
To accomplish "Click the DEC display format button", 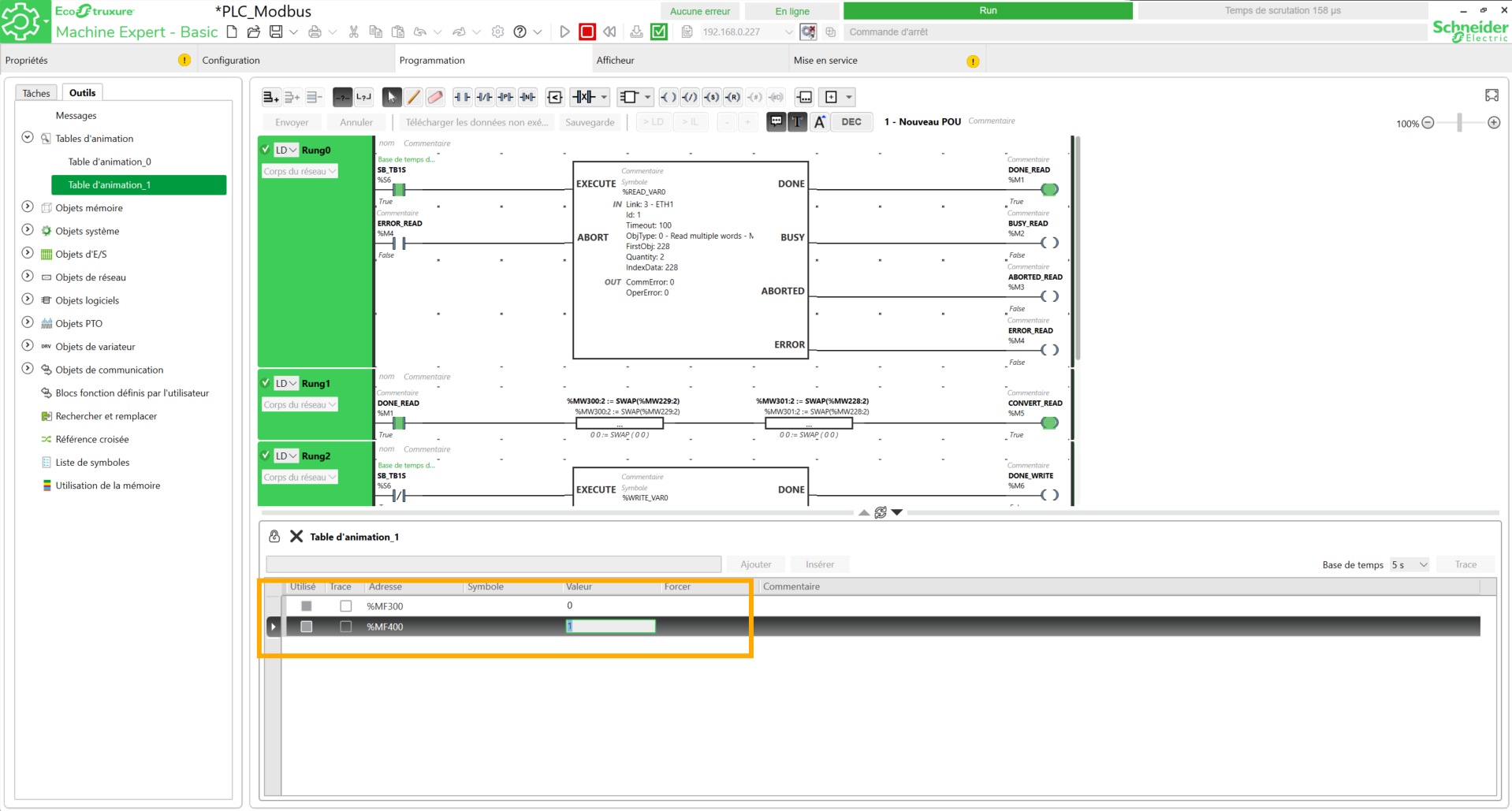I will tap(851, 121).
